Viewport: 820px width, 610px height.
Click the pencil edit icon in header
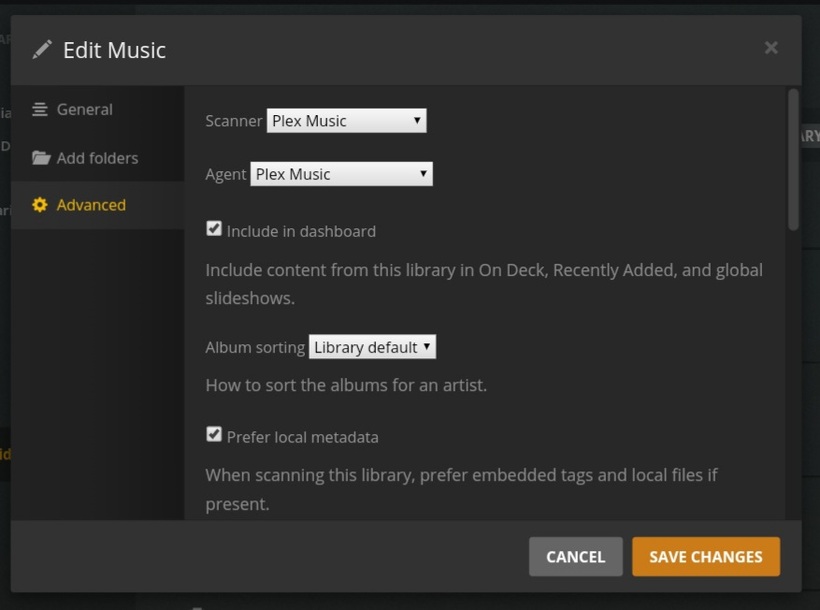[42, 49]
